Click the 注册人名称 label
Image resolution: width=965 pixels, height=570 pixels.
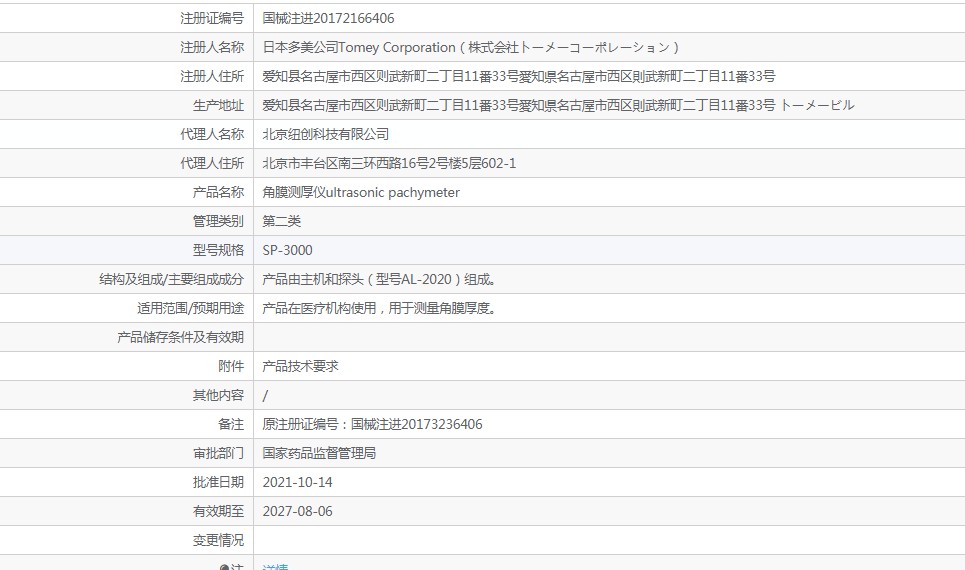coord(212,47)
